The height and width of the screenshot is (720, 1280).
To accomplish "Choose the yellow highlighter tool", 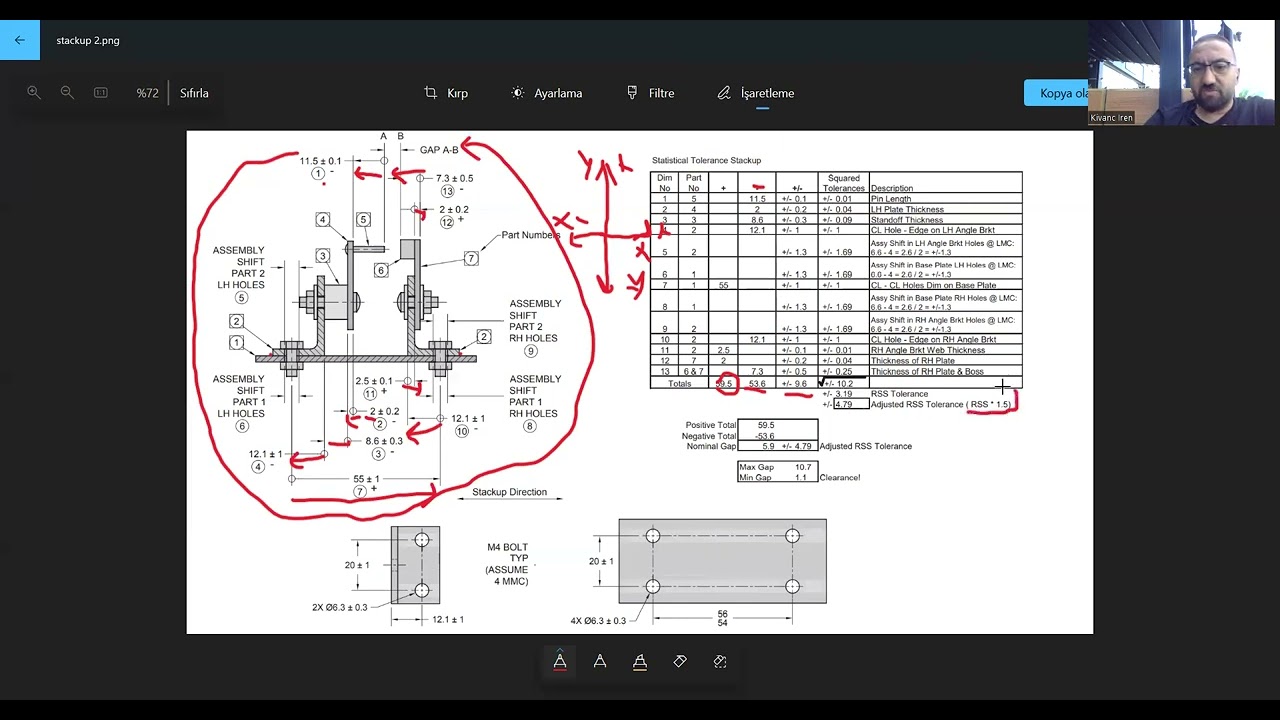I will pos(640,661).
